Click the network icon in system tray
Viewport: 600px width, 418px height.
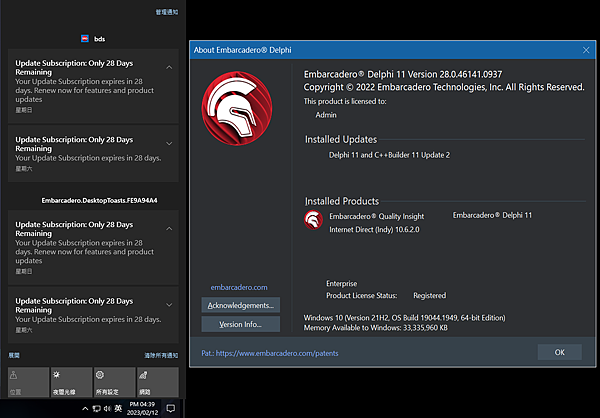coord(96,409)
